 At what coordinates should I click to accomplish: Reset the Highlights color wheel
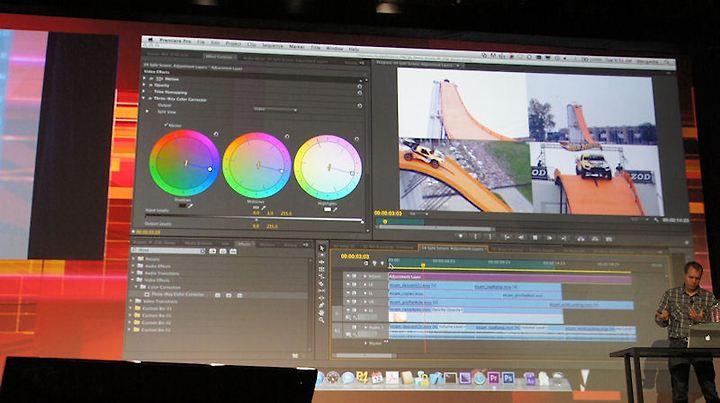coord(356,139)
